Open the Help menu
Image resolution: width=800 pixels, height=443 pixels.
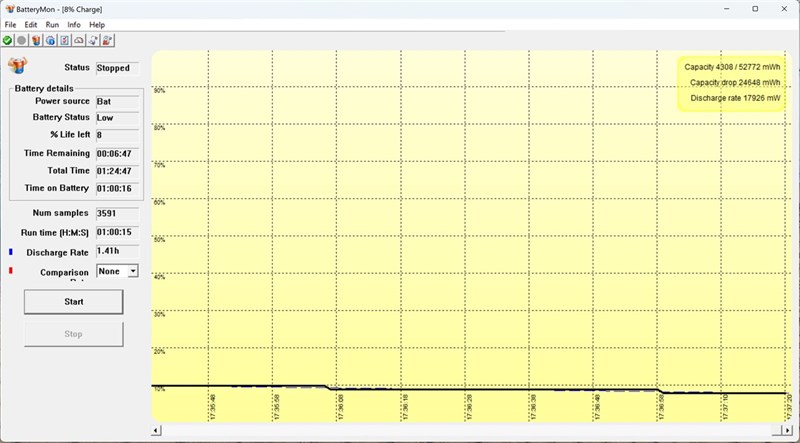[97, 24]
